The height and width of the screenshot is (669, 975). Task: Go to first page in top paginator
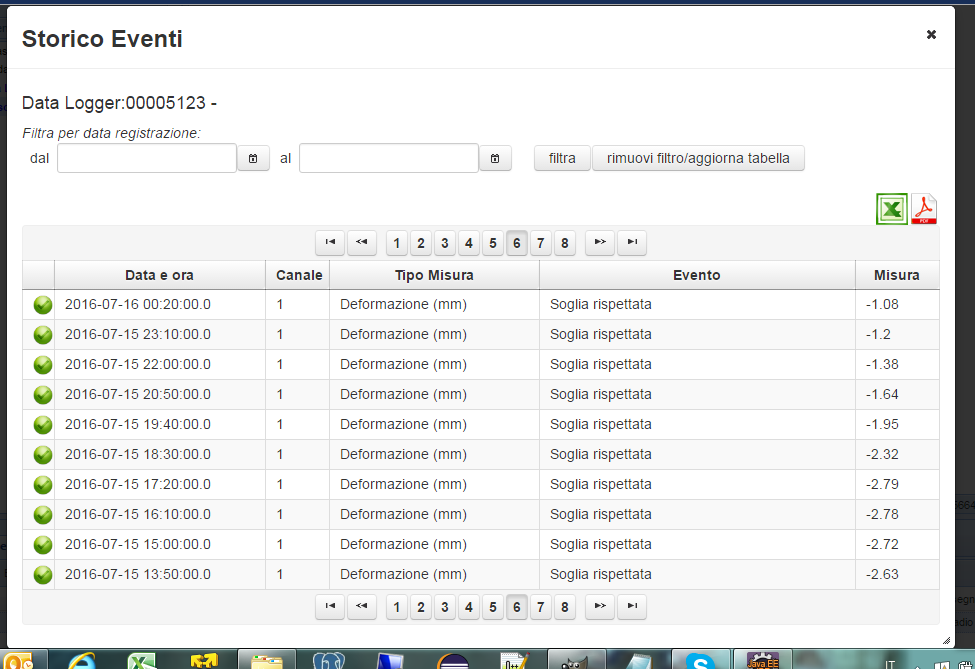tap(329, 242)
